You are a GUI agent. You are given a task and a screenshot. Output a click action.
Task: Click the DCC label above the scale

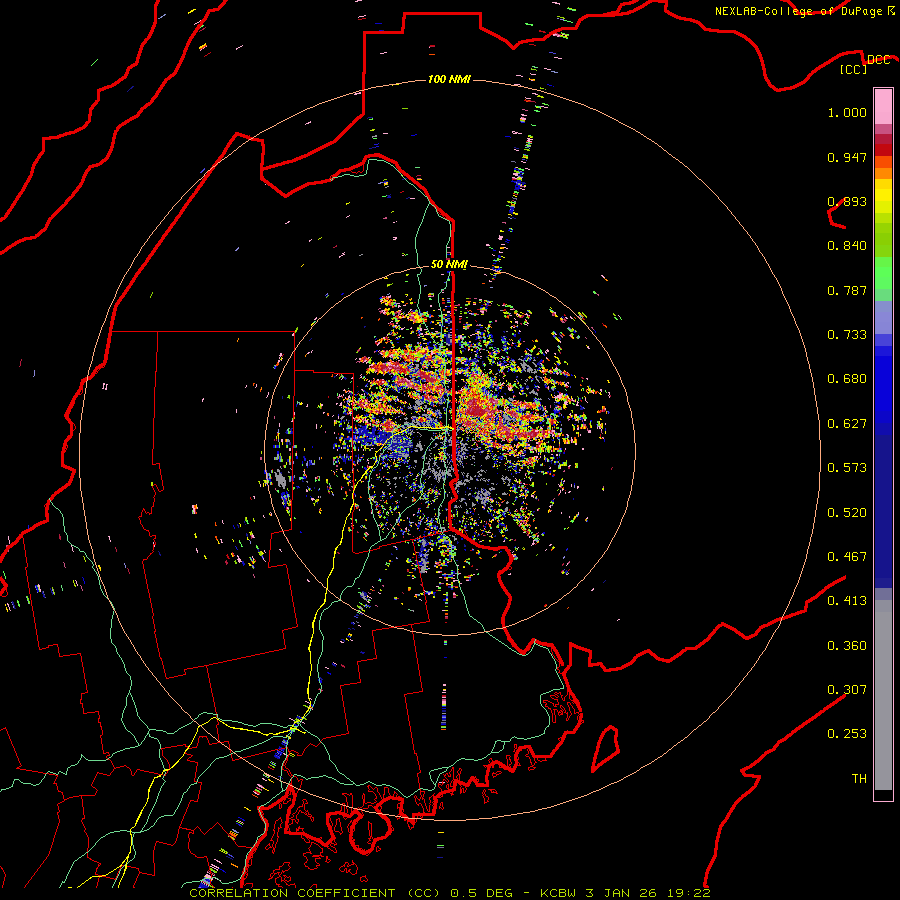[878, 59]
